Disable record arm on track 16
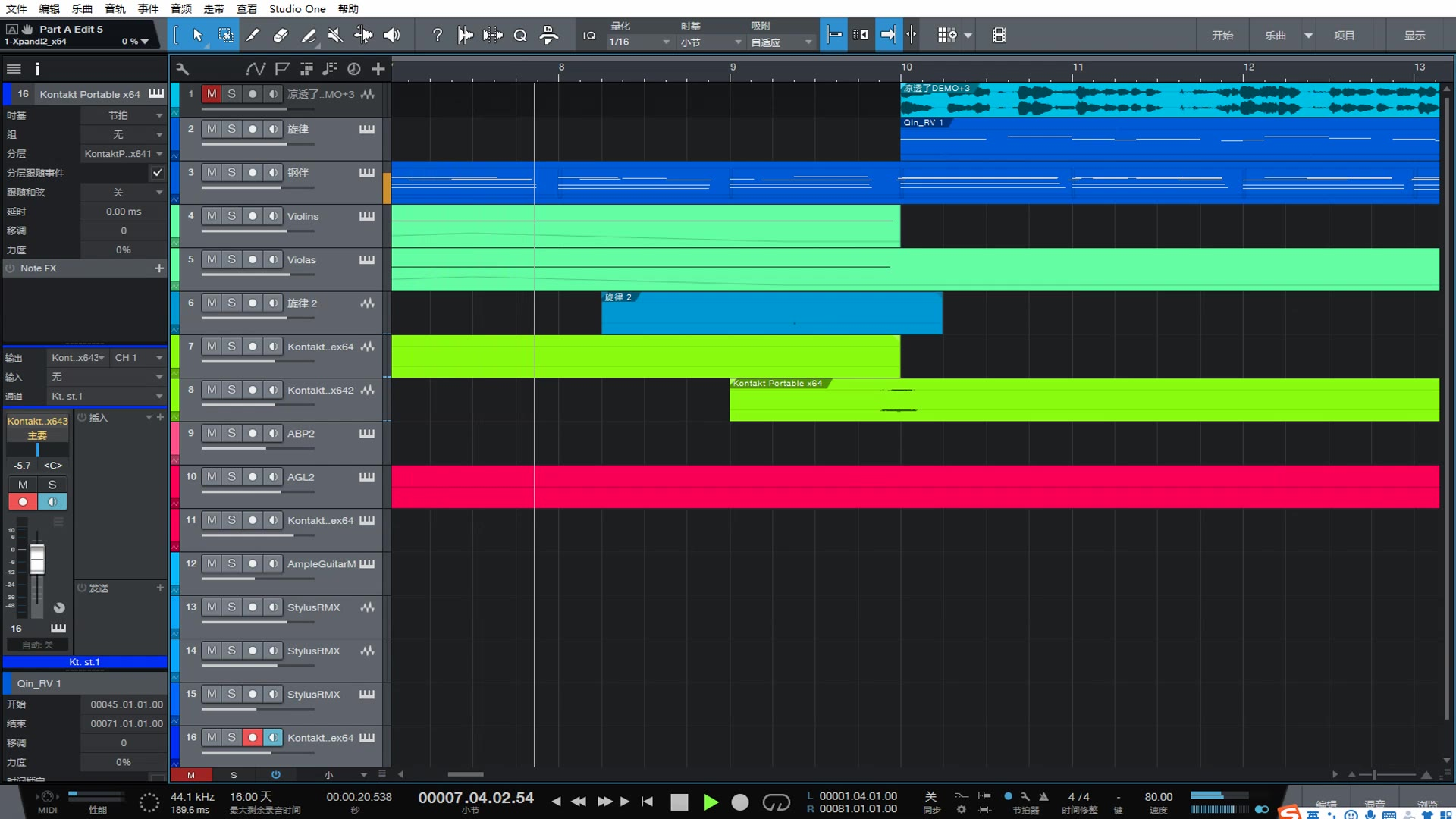Image resolution: width=1456 pixels, height=819 pixels. (253, 737)
